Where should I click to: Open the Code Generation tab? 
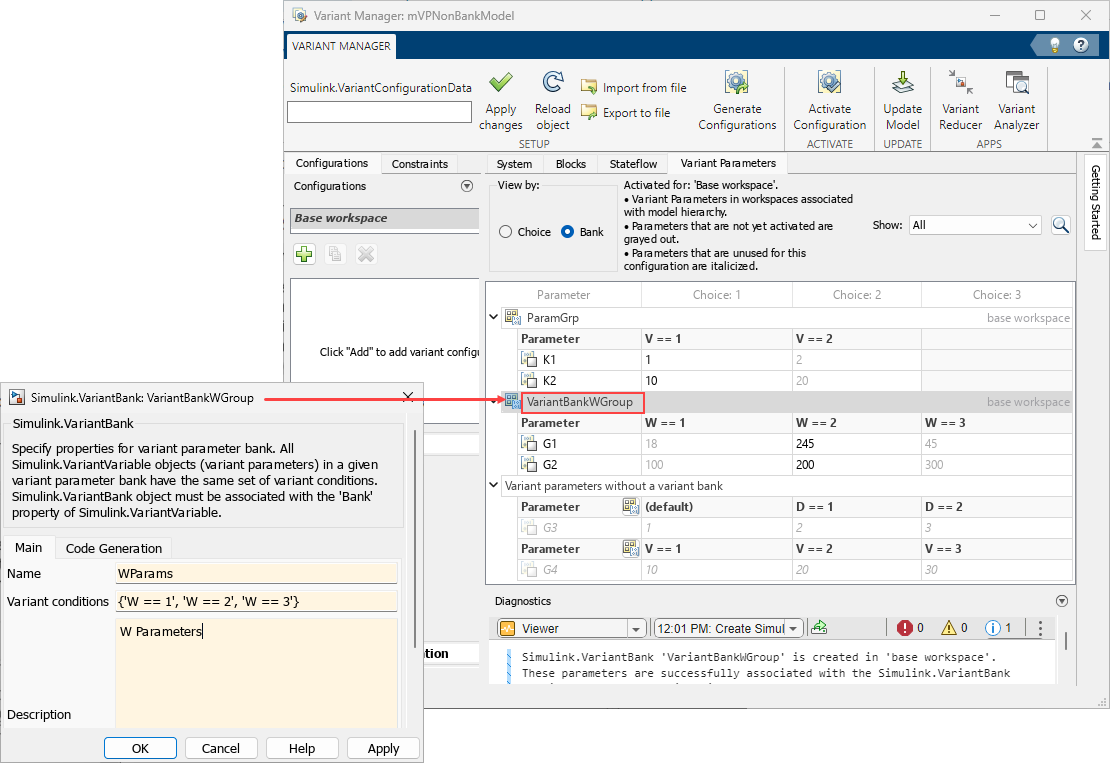113,548
